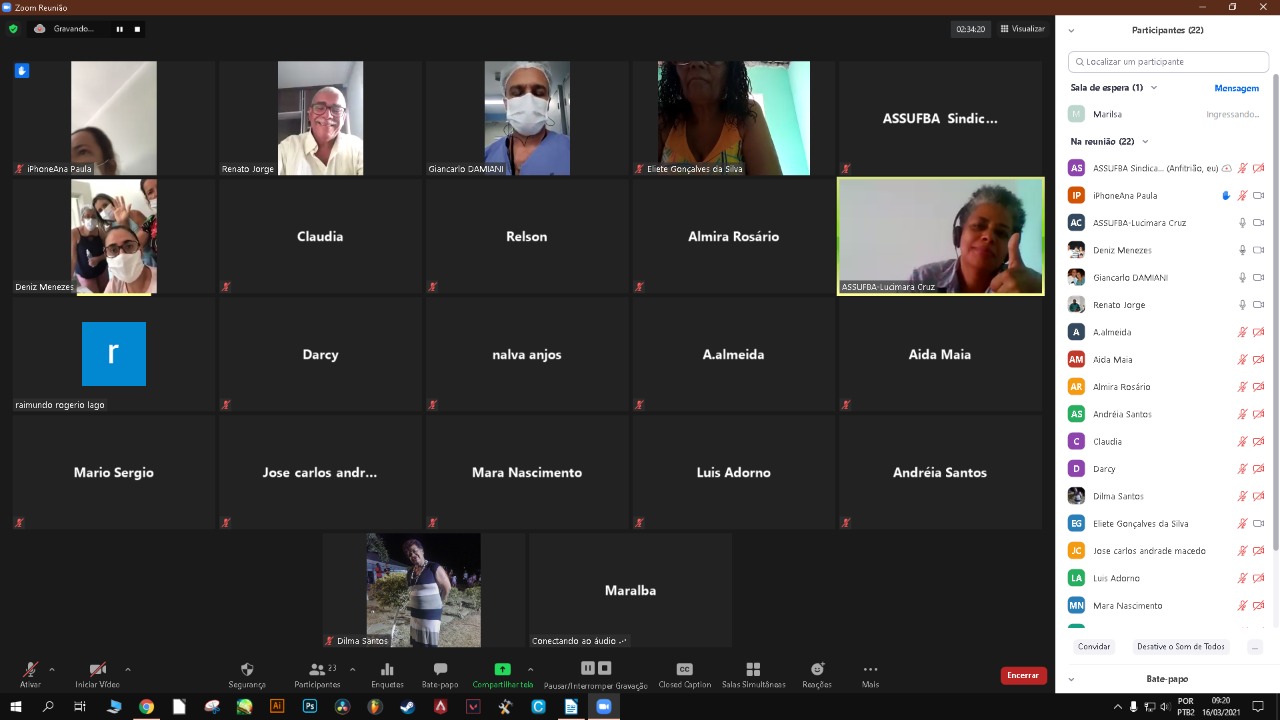Open the Mais options icon
This screenshot has width=1280, height=720.
(x=870, y=669)
